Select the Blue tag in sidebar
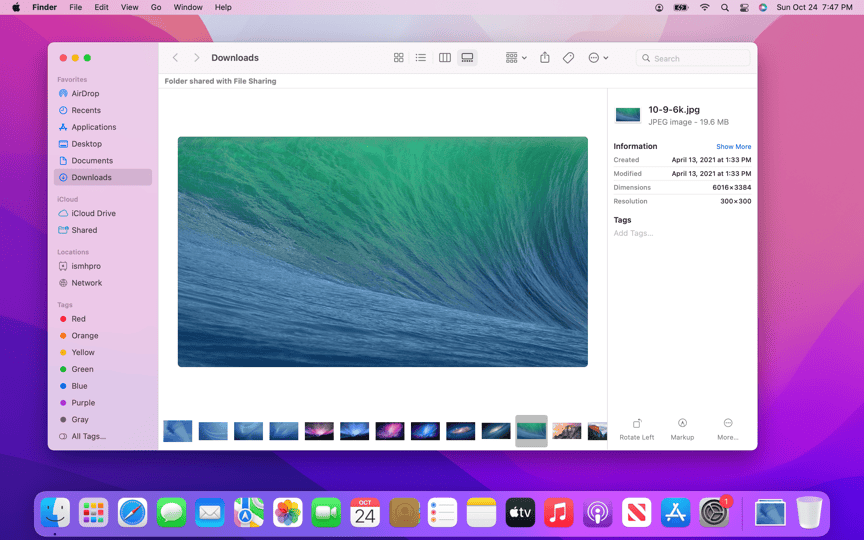 pyautogui.click(x=103, y=386)
